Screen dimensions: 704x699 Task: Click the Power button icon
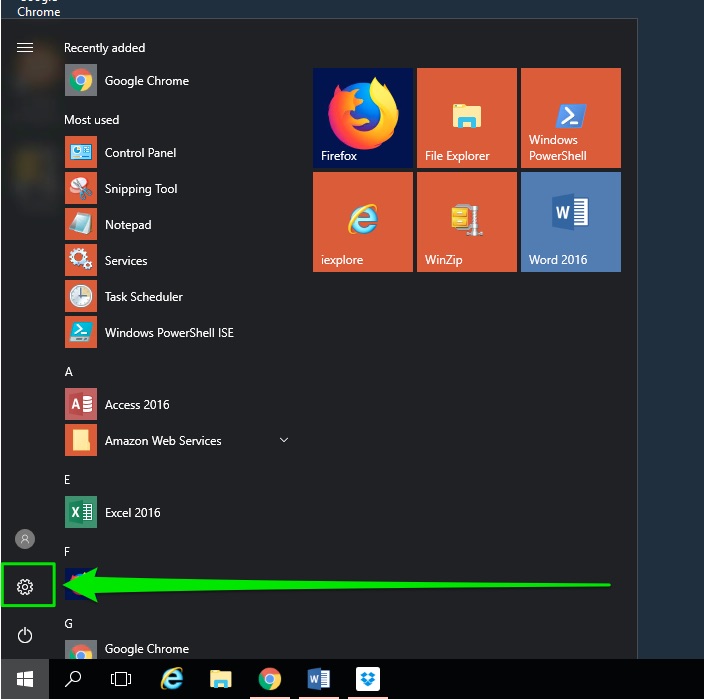pyautogui.click(x=25, y=635)
